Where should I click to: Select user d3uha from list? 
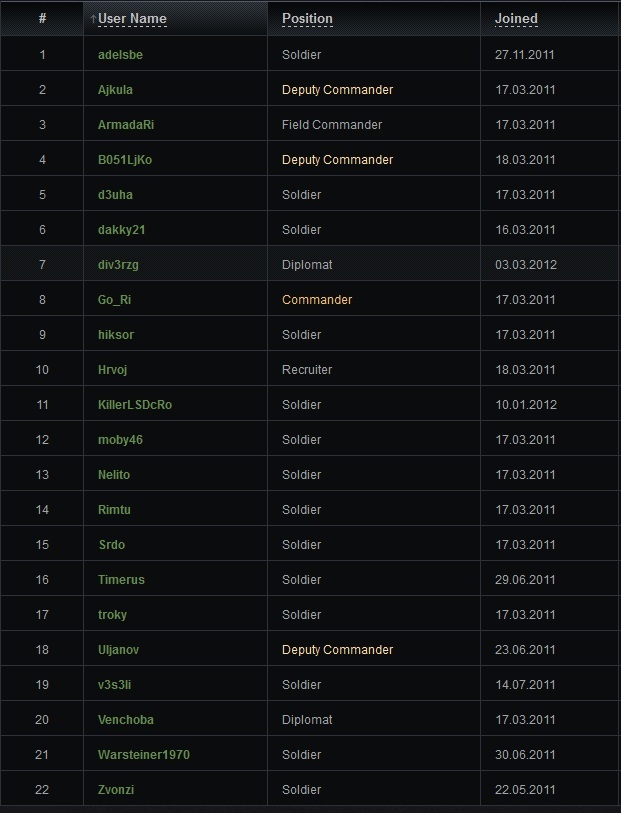click(x=115, y=195)
